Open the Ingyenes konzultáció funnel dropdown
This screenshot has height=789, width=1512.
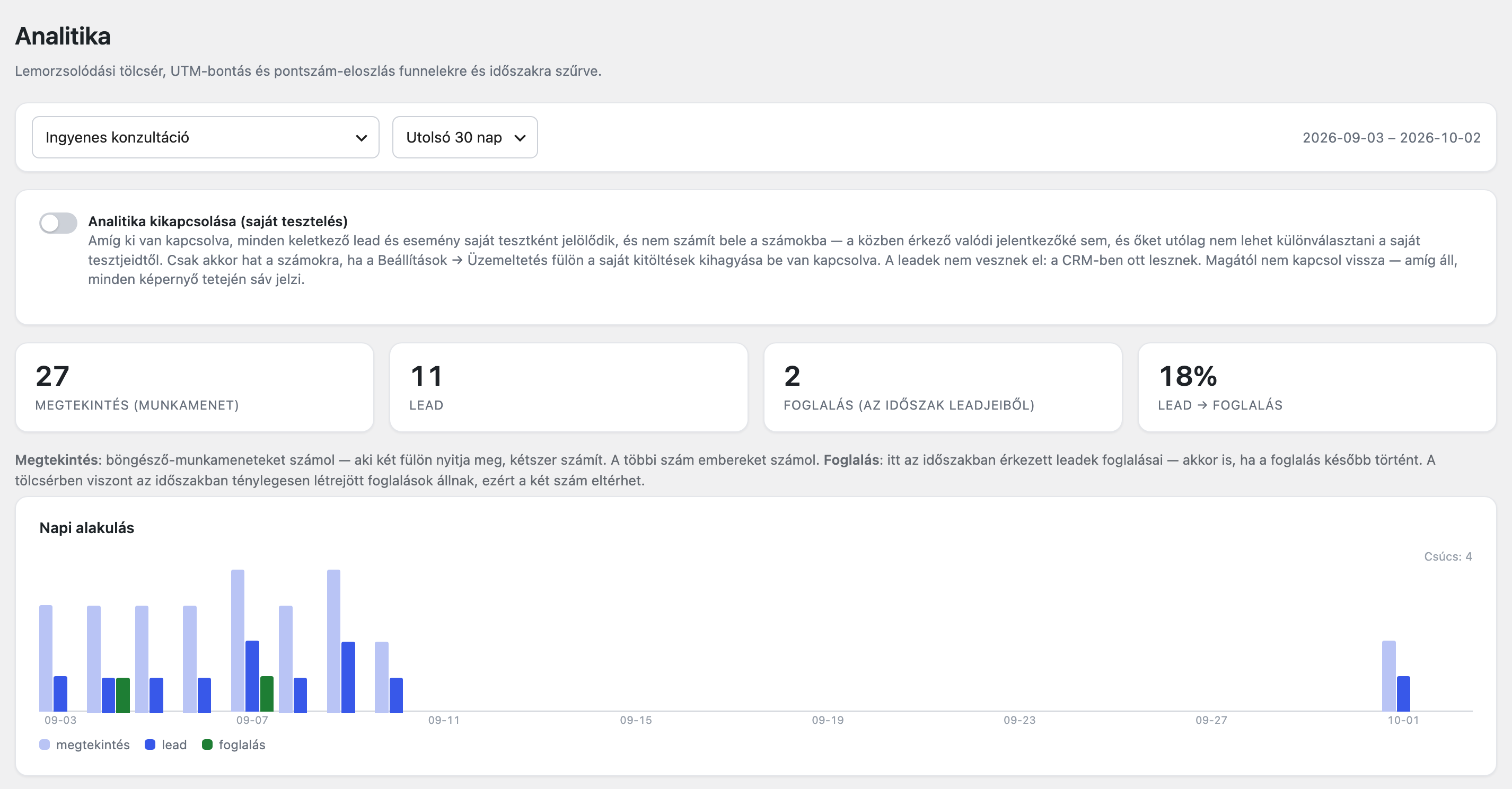206,137
